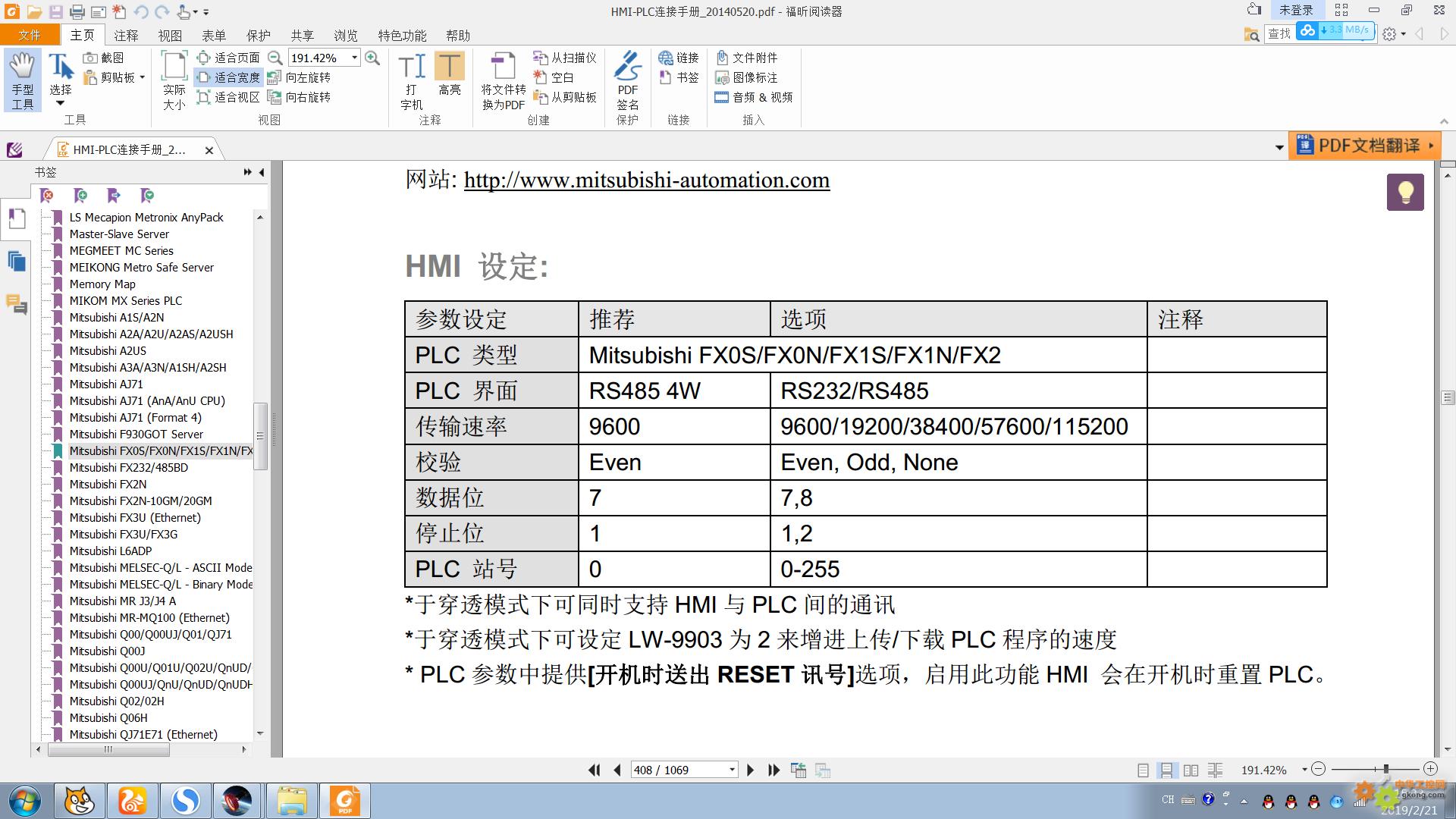Zoom in with ribbon magnifier plus icon
The width and height of the screenshot is (1456, 819).
tap(372, 58)
